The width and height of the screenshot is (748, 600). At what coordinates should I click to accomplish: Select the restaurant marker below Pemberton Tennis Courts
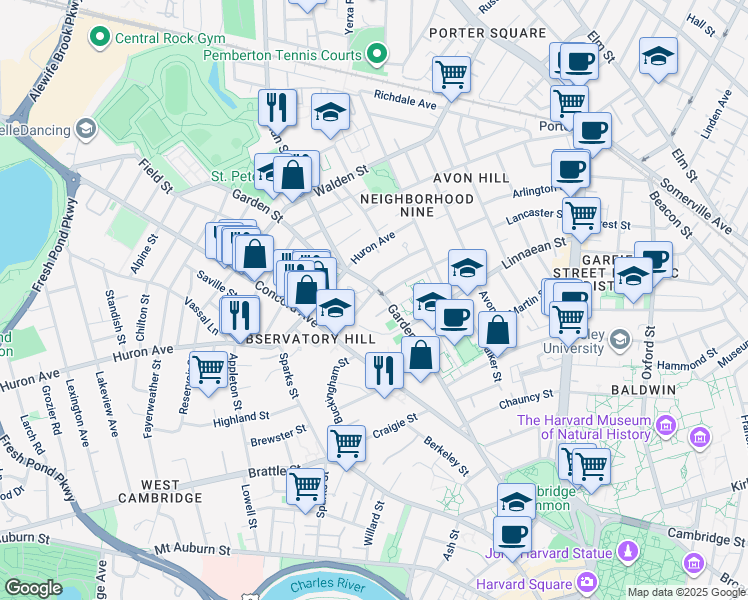click(277, 108)
